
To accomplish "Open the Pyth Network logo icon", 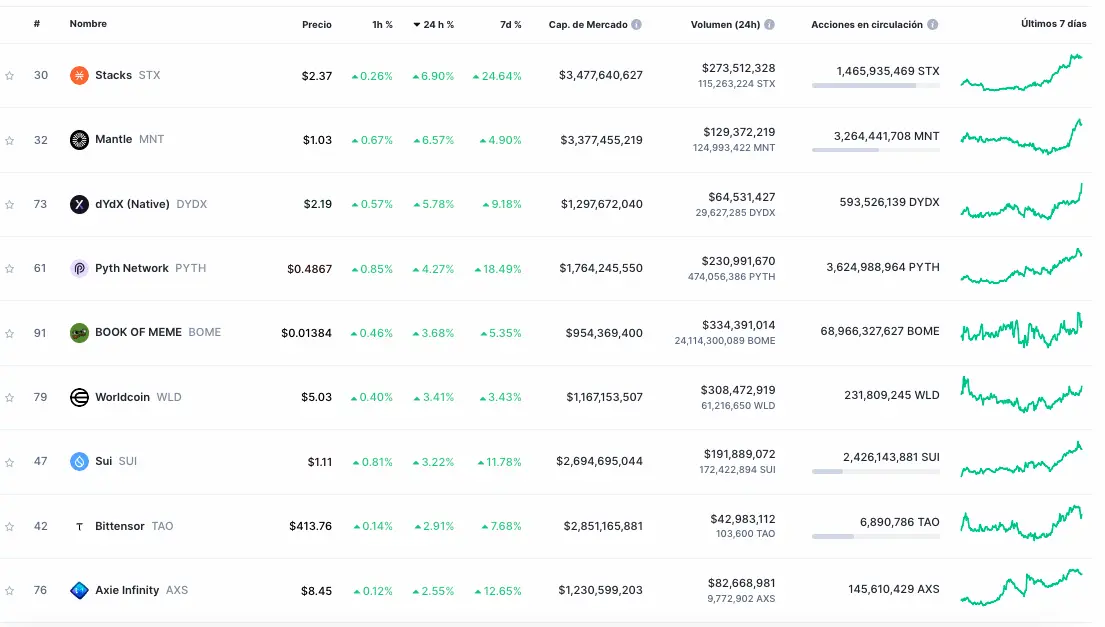I will tap(78, 268).
